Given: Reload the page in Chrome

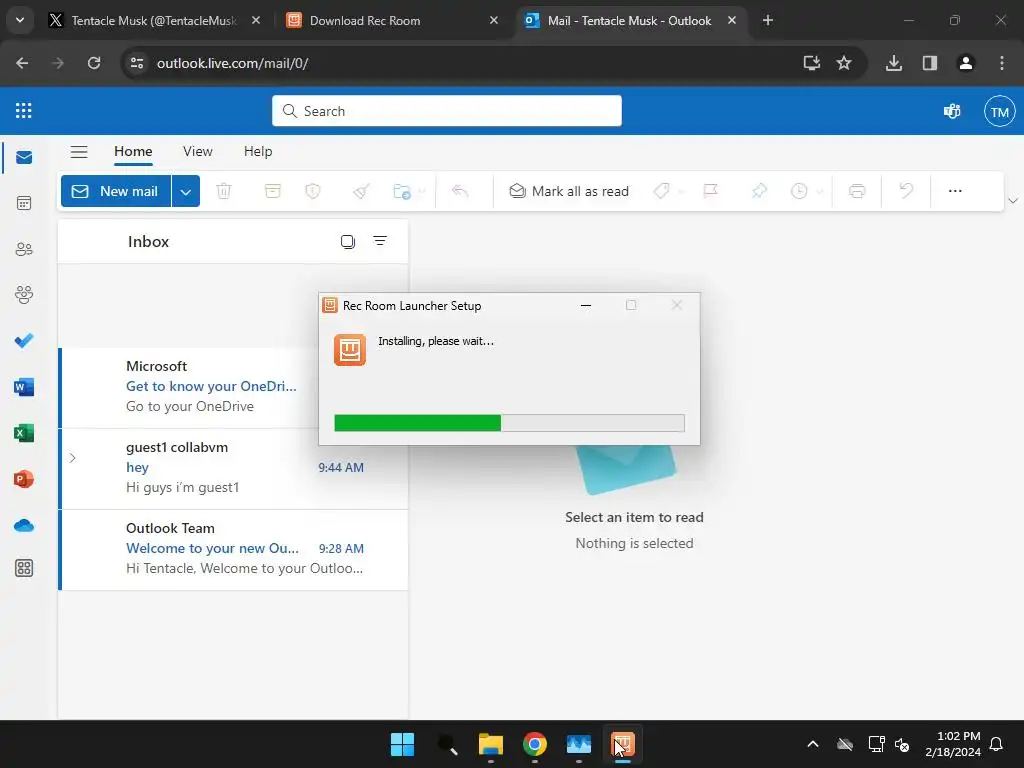Looking at the screenshot, I should pos(94,63).
